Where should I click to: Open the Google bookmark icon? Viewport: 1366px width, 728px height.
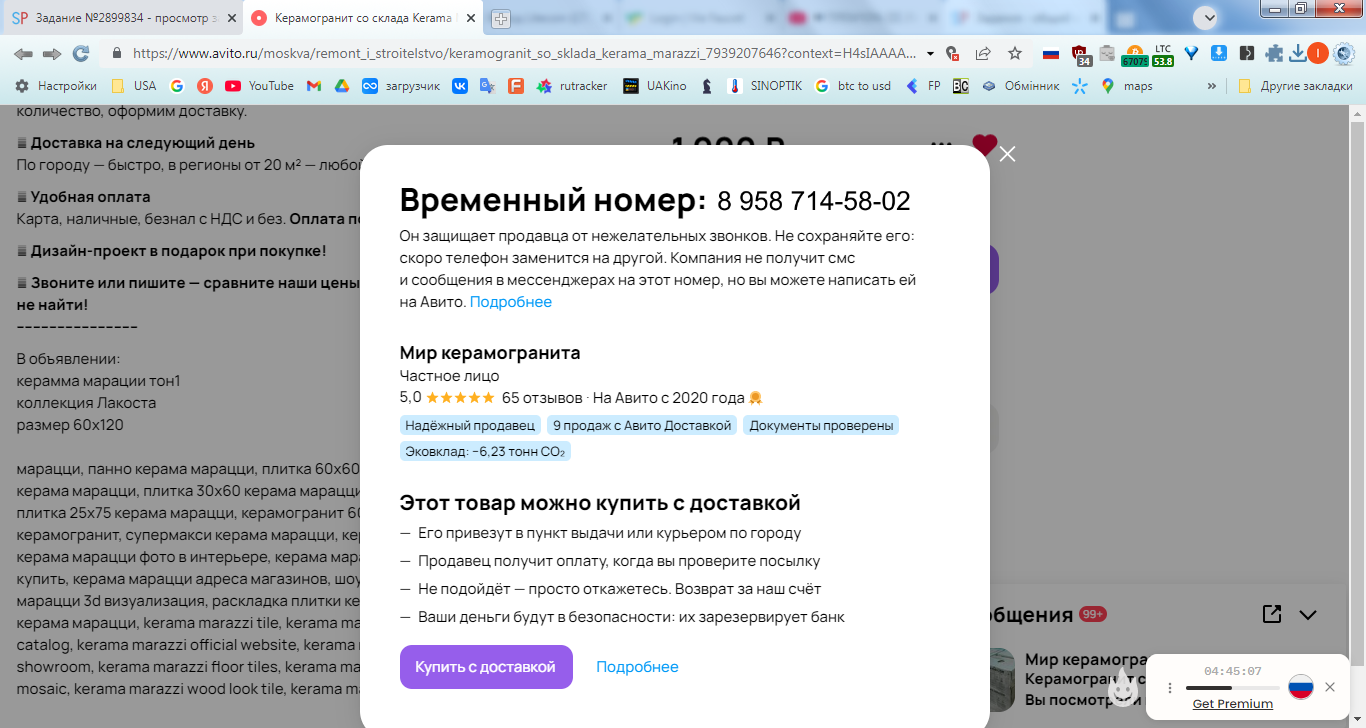point(177,86)
